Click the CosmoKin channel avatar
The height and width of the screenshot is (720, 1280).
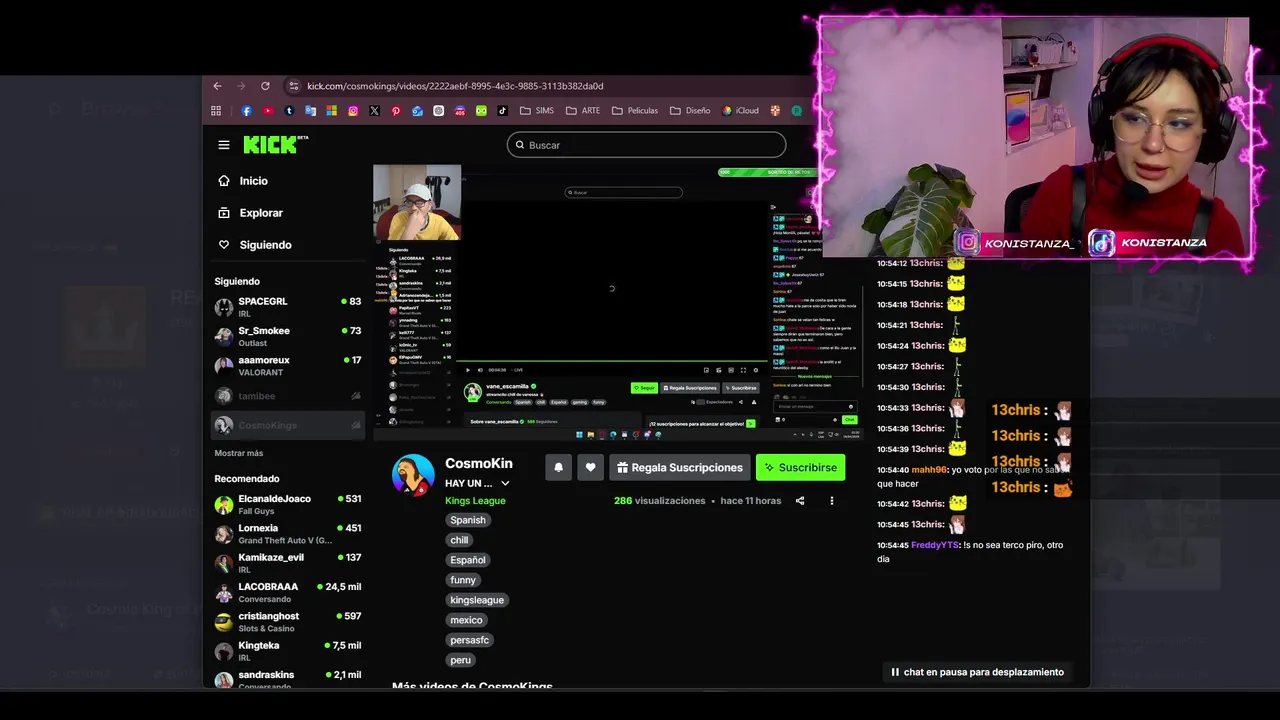click(x=413, y=475)
